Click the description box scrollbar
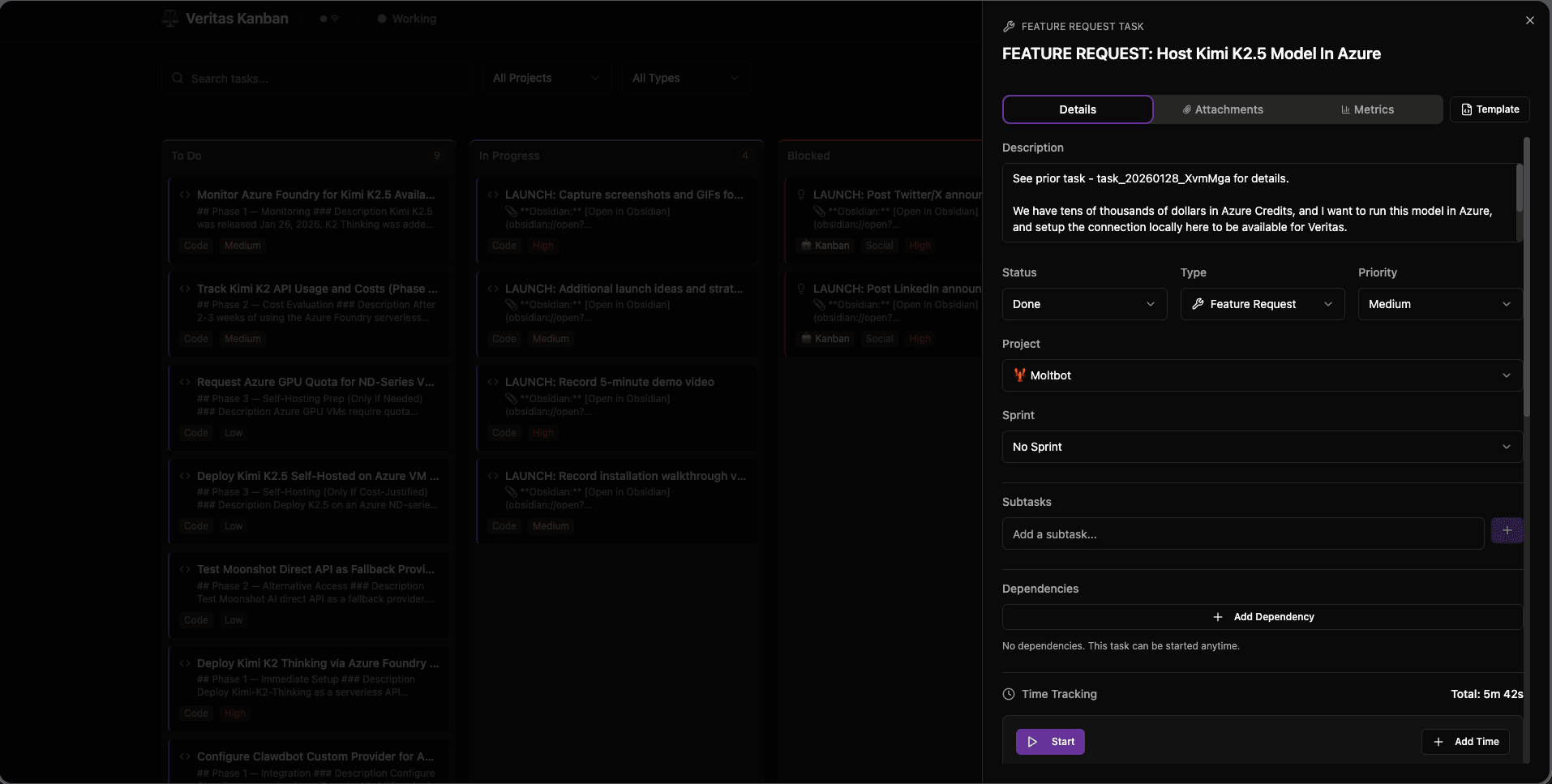 (x=1519, y=189)
